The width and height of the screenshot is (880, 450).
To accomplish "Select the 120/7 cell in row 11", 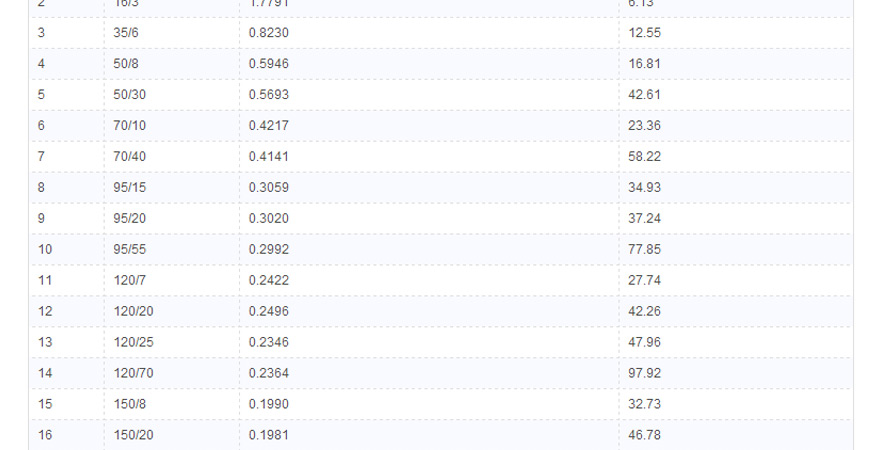I will click(x=171, y=280).
